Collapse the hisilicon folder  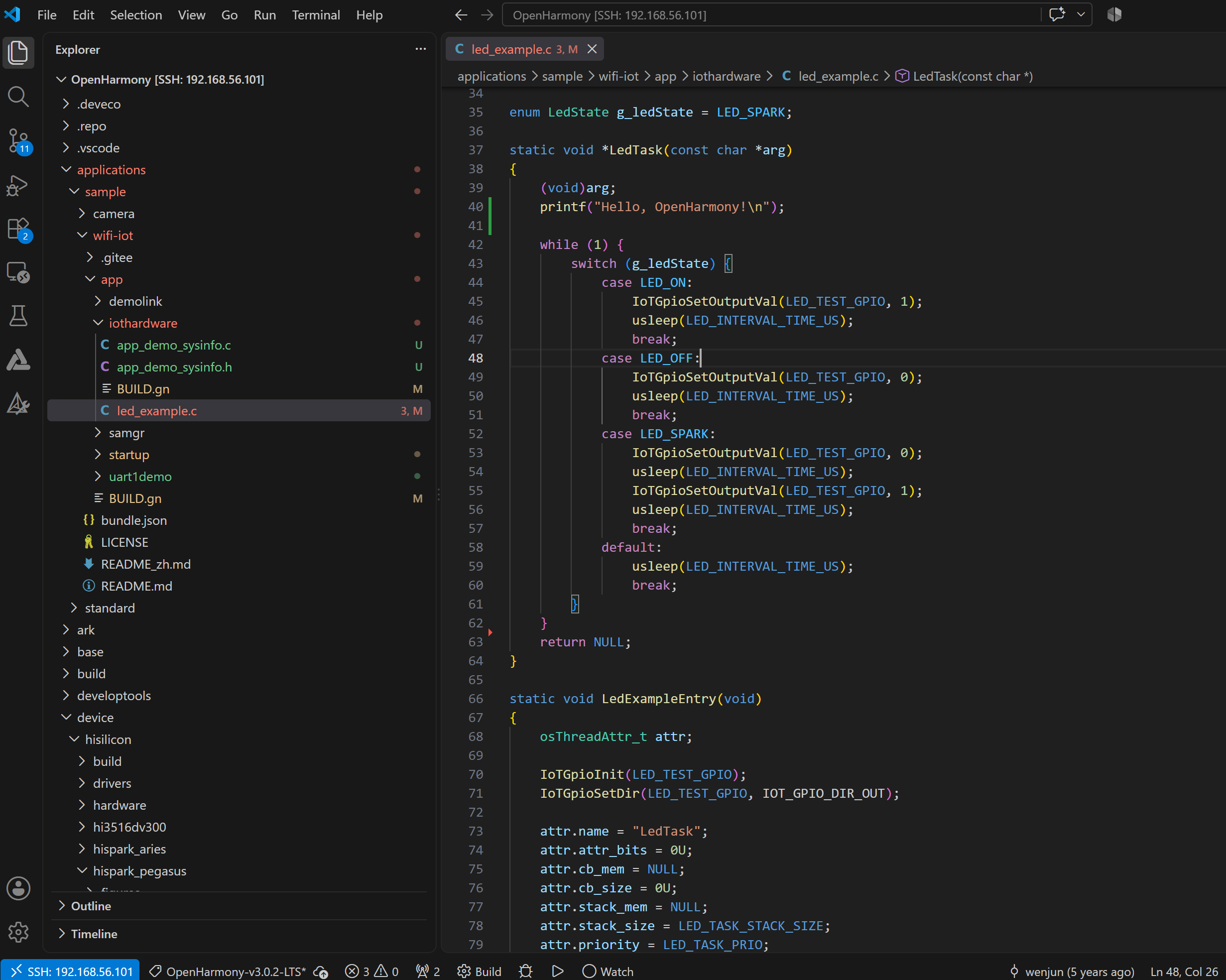click(239, 739)
